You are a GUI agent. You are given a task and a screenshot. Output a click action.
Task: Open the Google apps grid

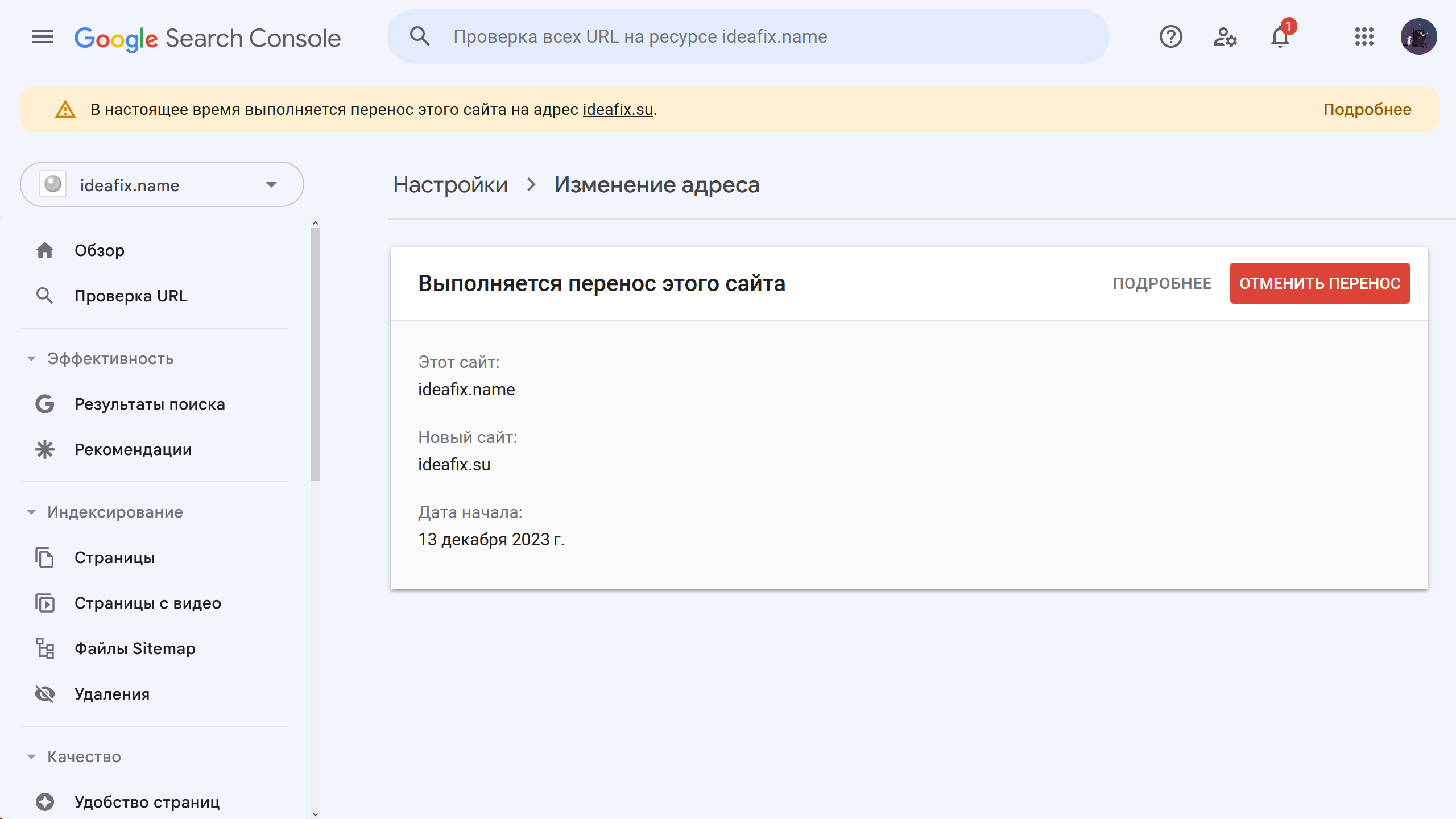(1364, 38)
